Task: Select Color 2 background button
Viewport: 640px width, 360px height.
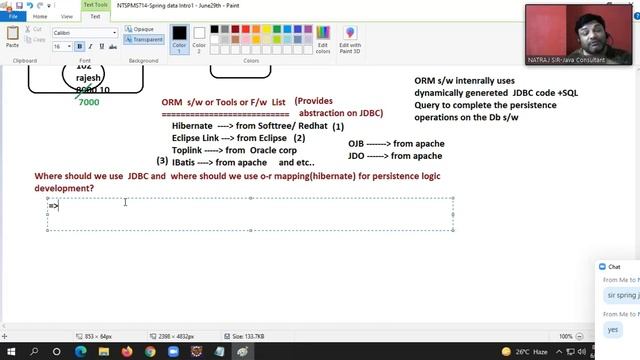Action: point(199,40)
